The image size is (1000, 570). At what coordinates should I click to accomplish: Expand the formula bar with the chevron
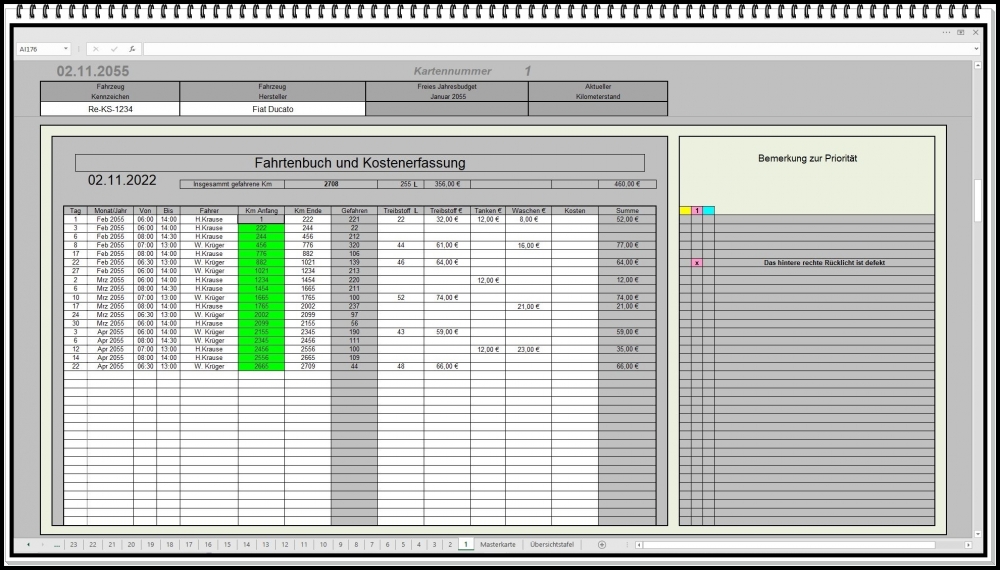(975, 49)
